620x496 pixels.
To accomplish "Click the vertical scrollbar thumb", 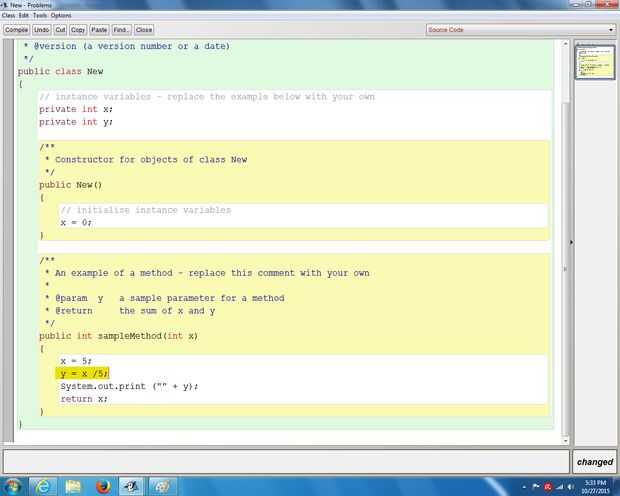I will click(565, 269).
